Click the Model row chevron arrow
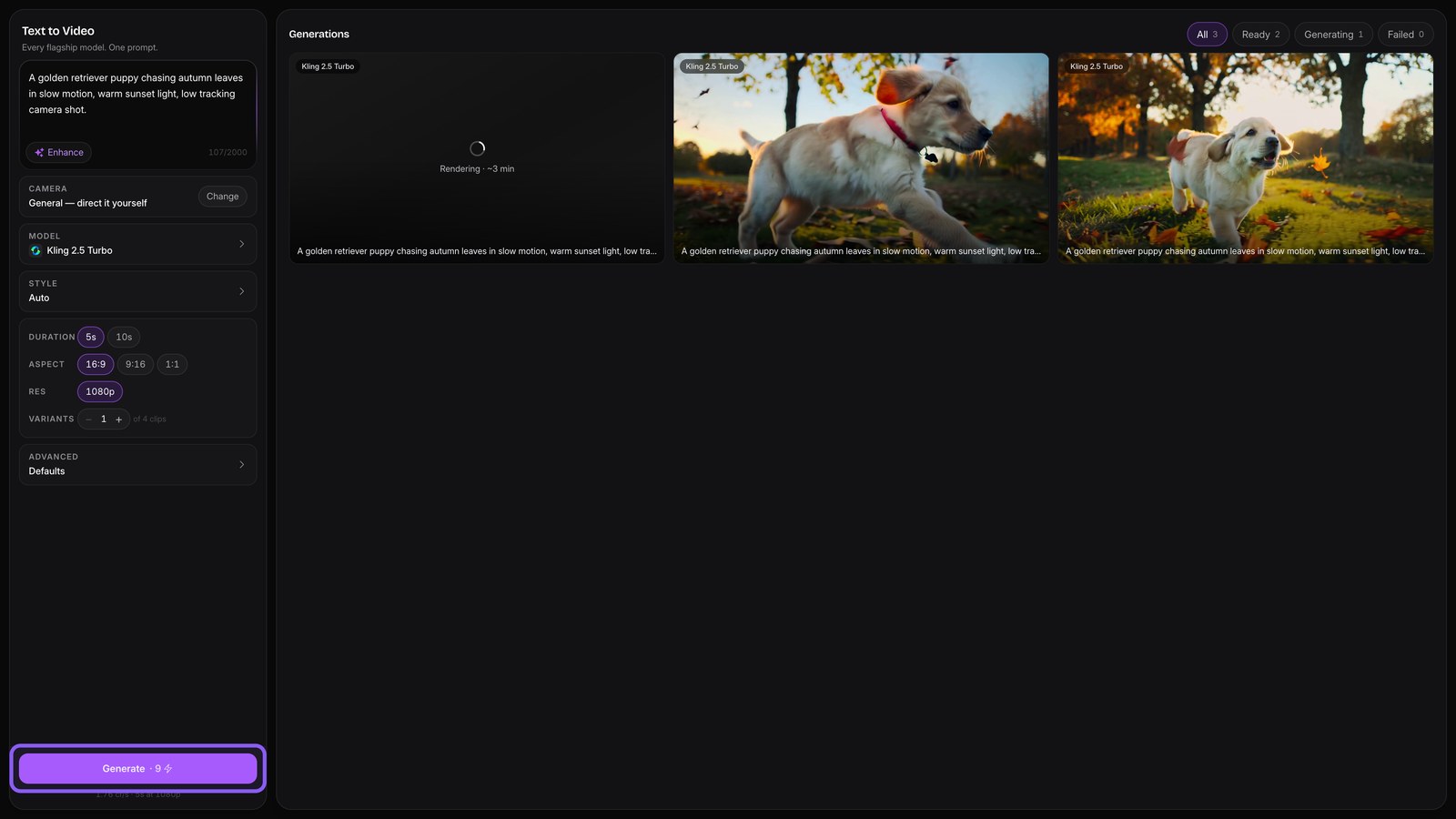Viewport: 1456px width, 819px height. [241, 244]
